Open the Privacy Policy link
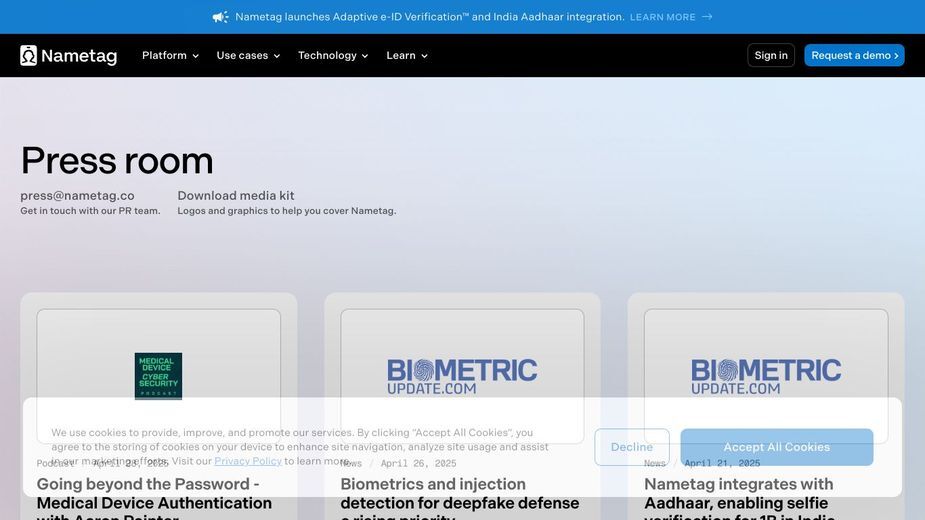This screenshot has width=925, height=520. pyautogui.click(x=248, y=461)
